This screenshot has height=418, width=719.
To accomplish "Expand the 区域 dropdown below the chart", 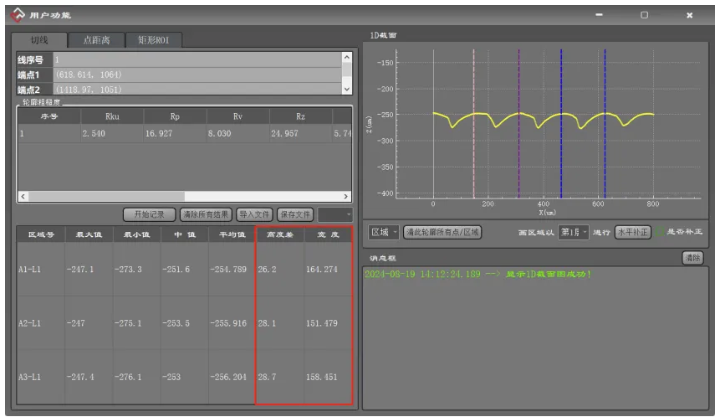I will [x=384, y=232].
